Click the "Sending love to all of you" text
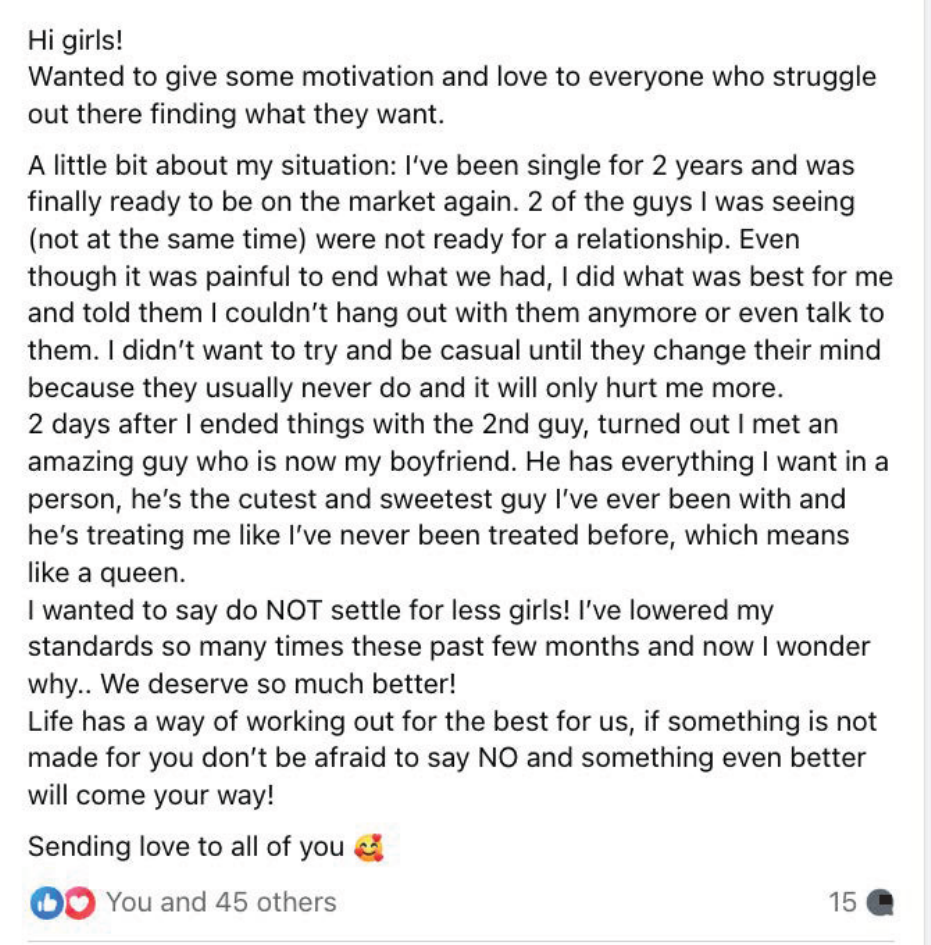This screenshot has width=931, height=945. click(x=186, y=847)
